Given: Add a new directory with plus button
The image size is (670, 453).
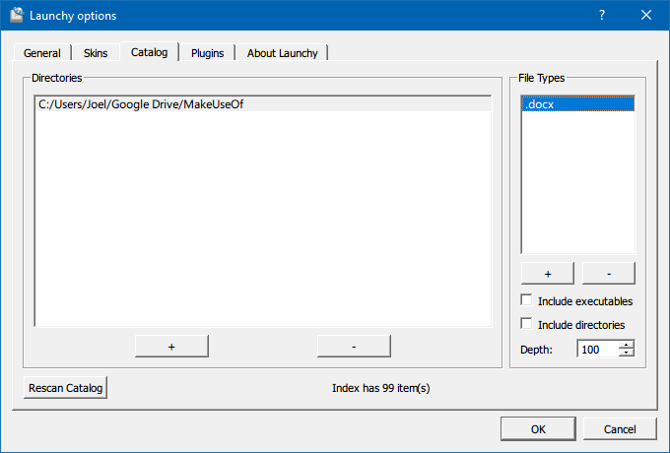Looking at the screenshot, I should (172, 347).
